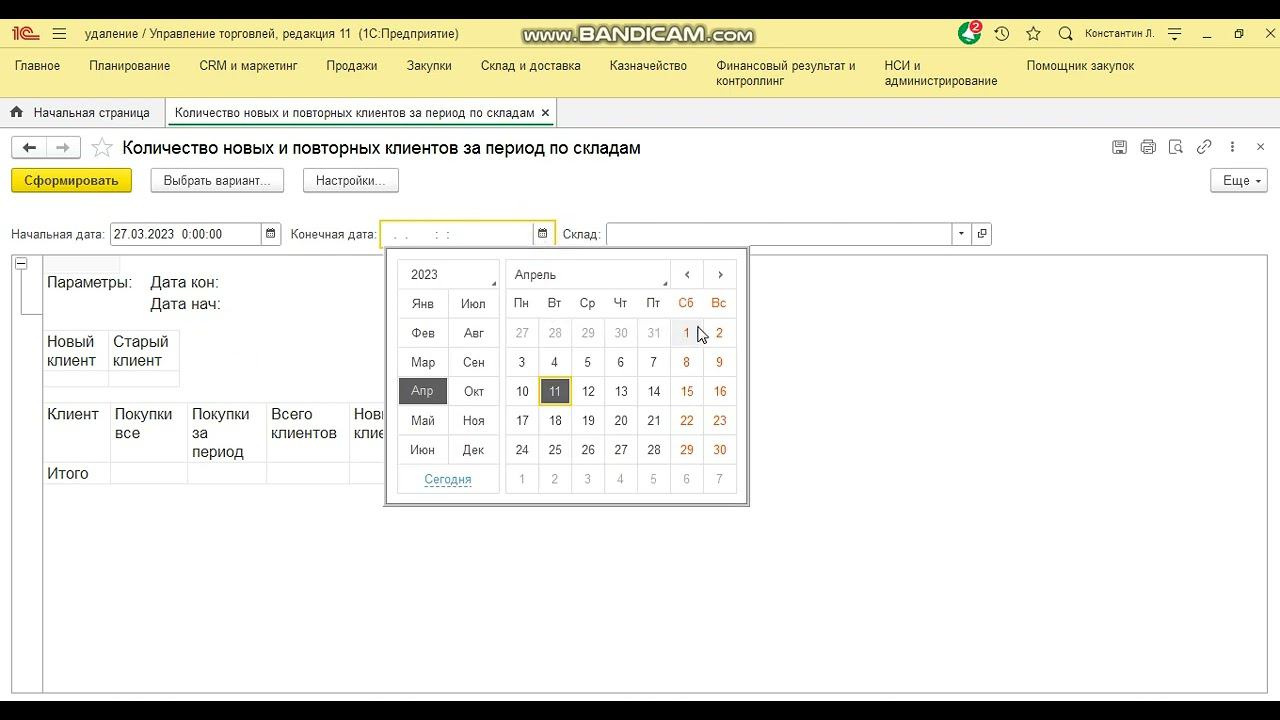Screen dimensions: 1280x720
Task: Click the 1C logo icon
Action: tap(25, 33)
